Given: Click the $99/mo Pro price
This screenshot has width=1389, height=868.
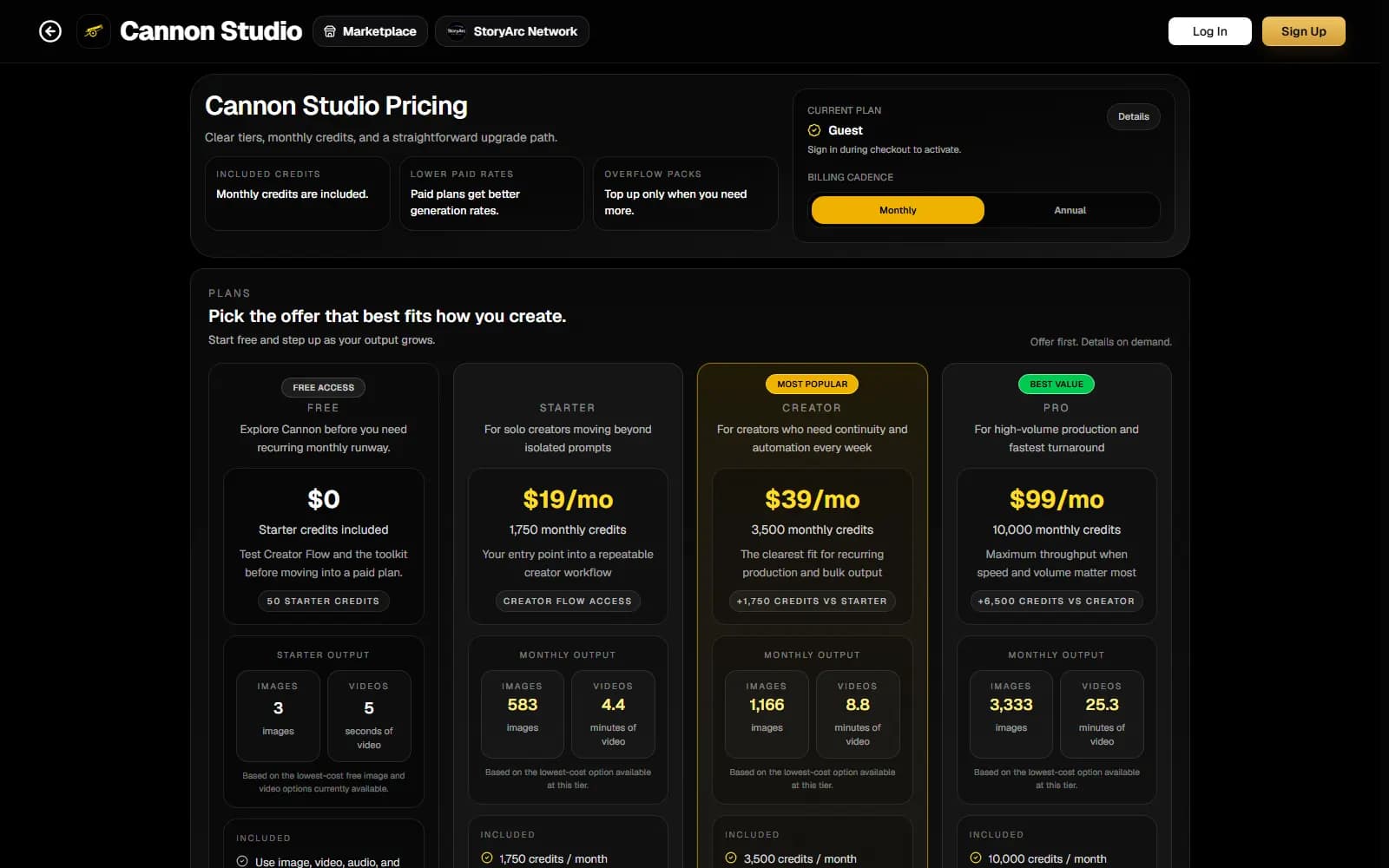Looking at the screenshot, I should 1057,499.
